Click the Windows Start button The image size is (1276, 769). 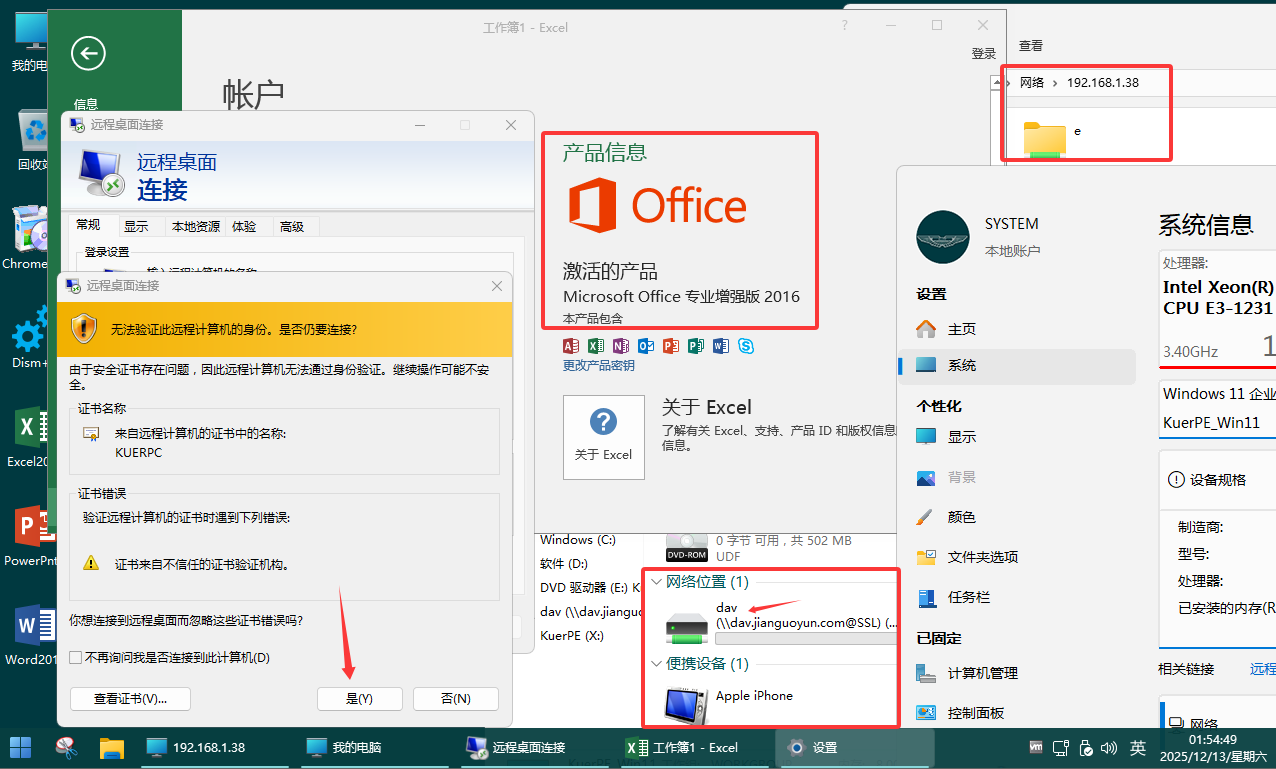tap(20, 747)
